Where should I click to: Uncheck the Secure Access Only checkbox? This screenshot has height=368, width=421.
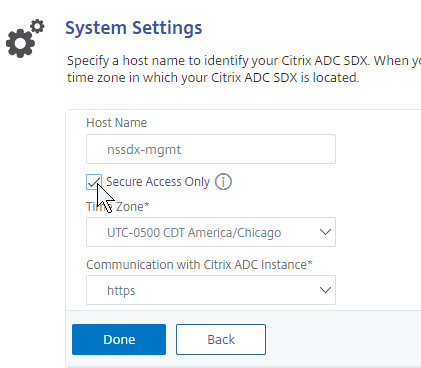(94, 182)
